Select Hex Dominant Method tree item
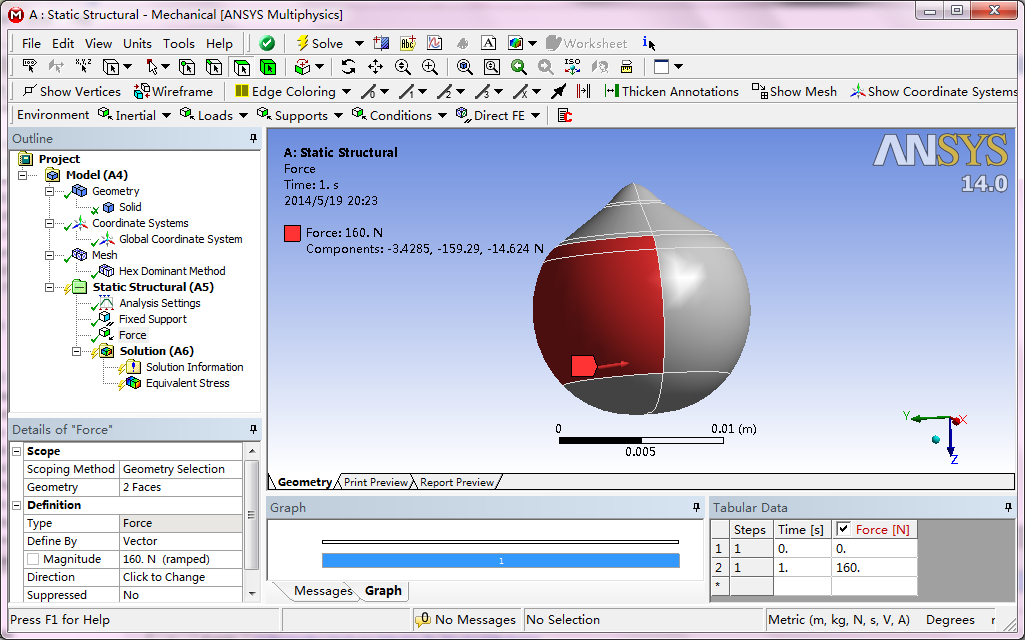This screenshot has width=1025, height=640. 172,271
